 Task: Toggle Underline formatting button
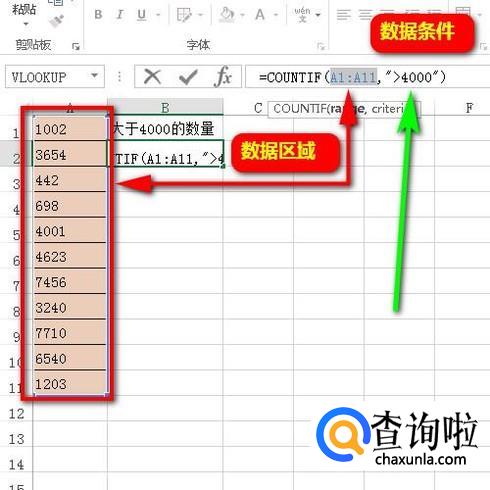142,15
